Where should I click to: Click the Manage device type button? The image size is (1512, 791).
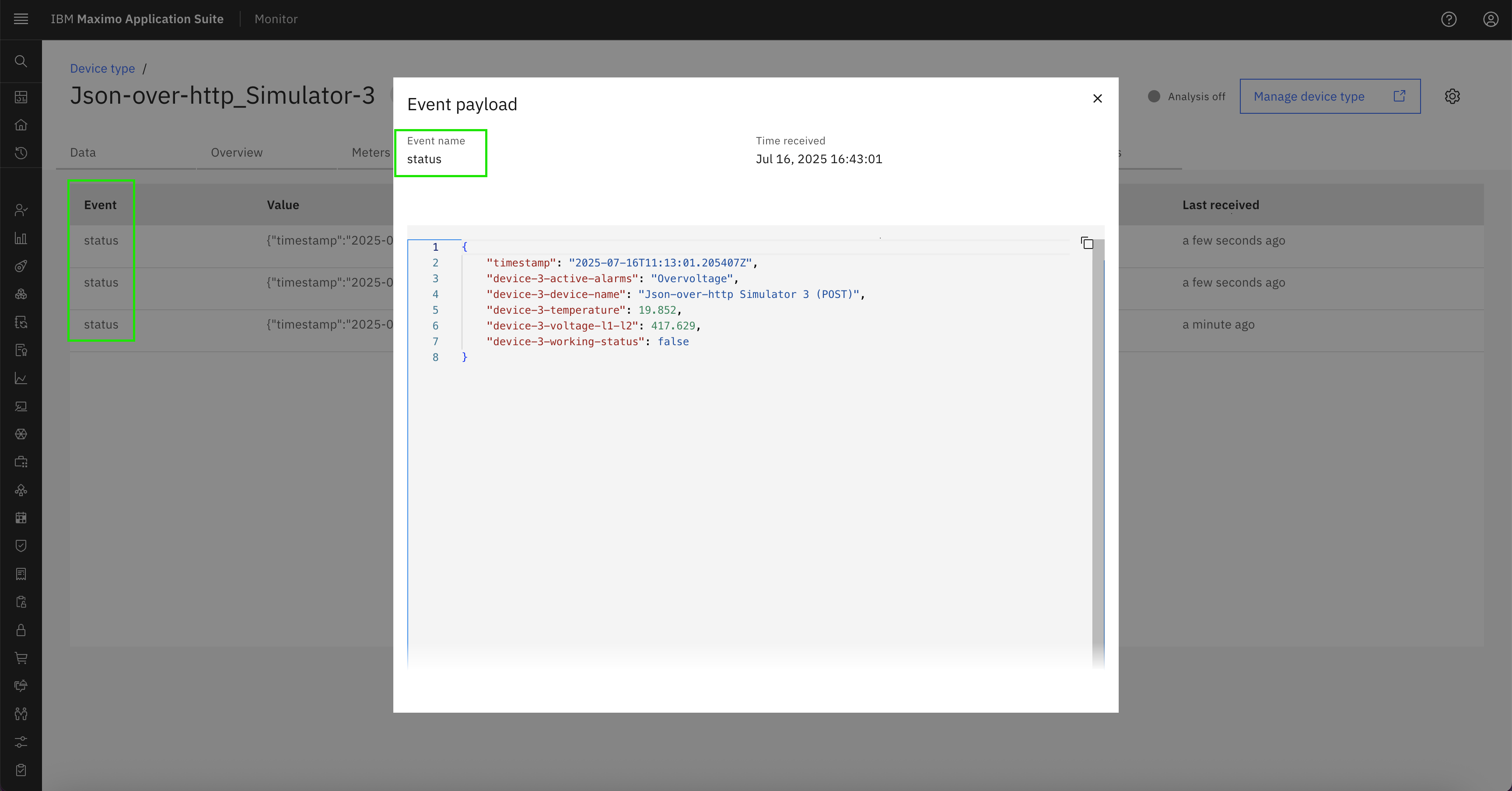[1330, 96]
